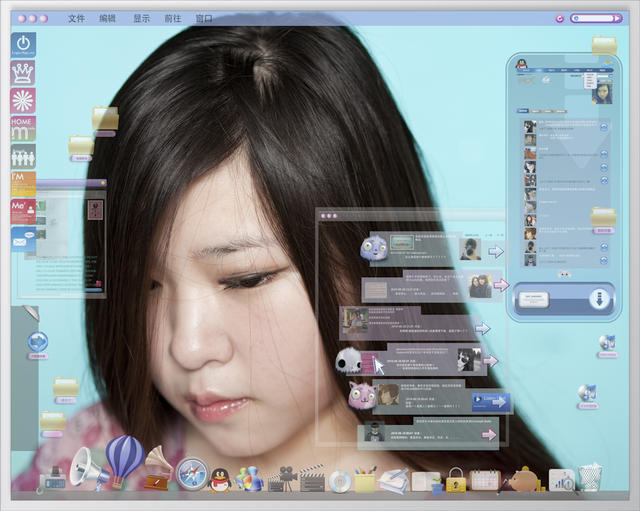640x511 pixels.
Task: Click the purple blob monster avatar in the chat window
Action: pos(373,247)
